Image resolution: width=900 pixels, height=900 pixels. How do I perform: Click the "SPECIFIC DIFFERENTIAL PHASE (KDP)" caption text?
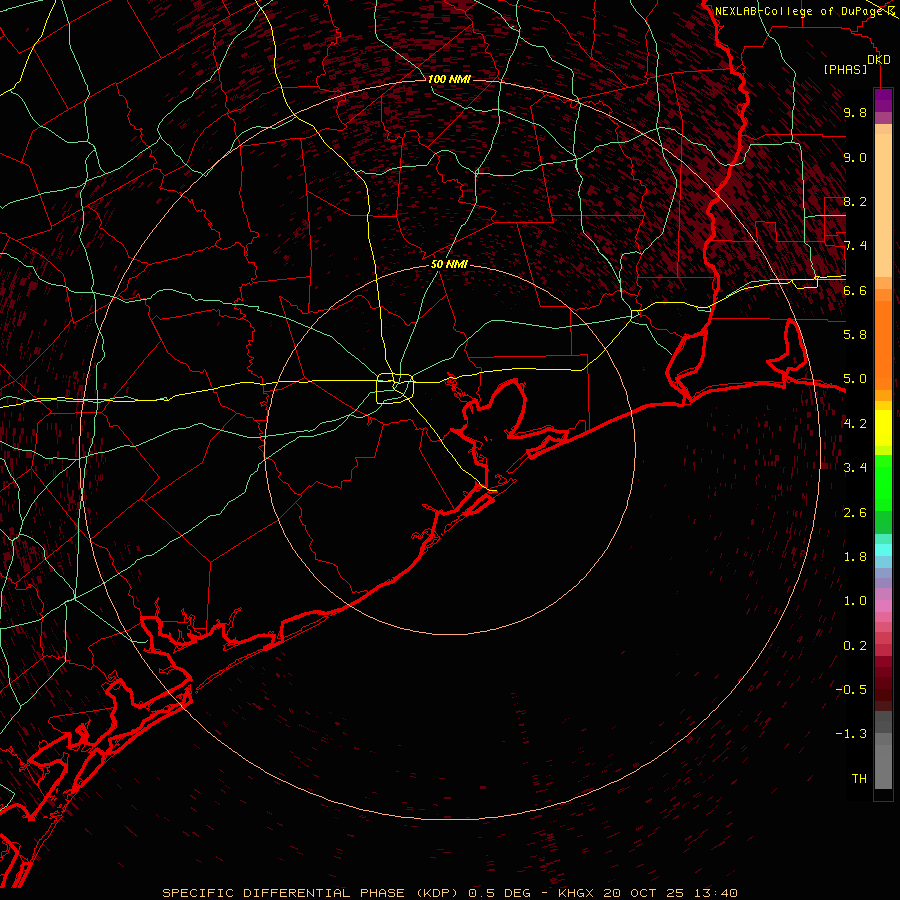(312, 893)
